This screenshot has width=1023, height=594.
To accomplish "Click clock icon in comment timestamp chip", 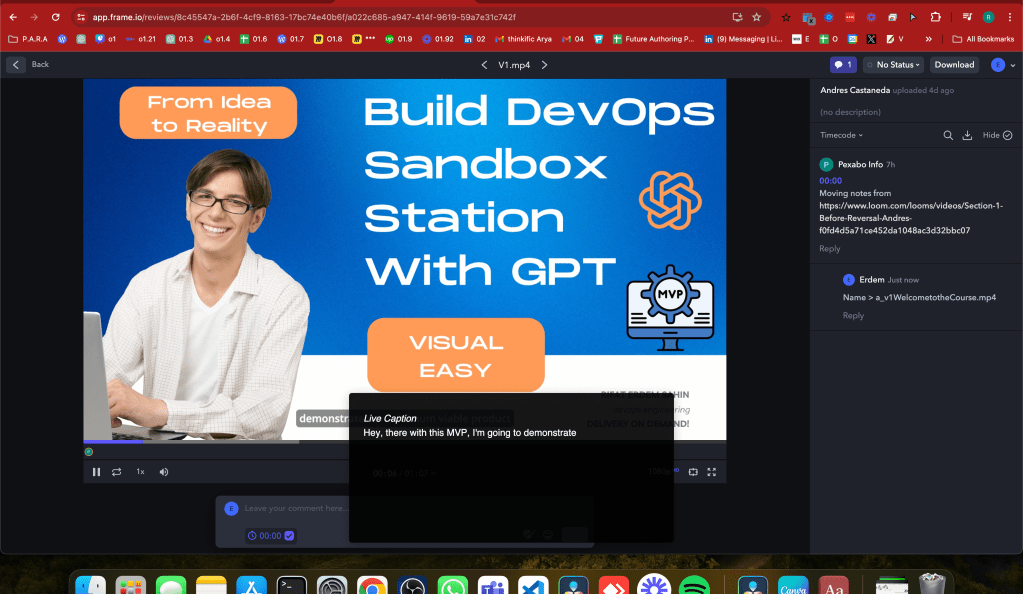I will 252,536.
